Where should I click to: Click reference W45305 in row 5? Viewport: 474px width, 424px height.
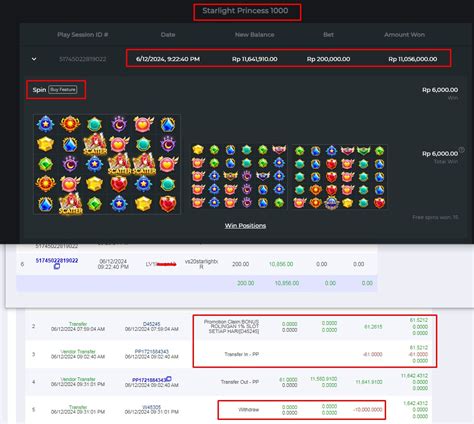pos(152,407)
